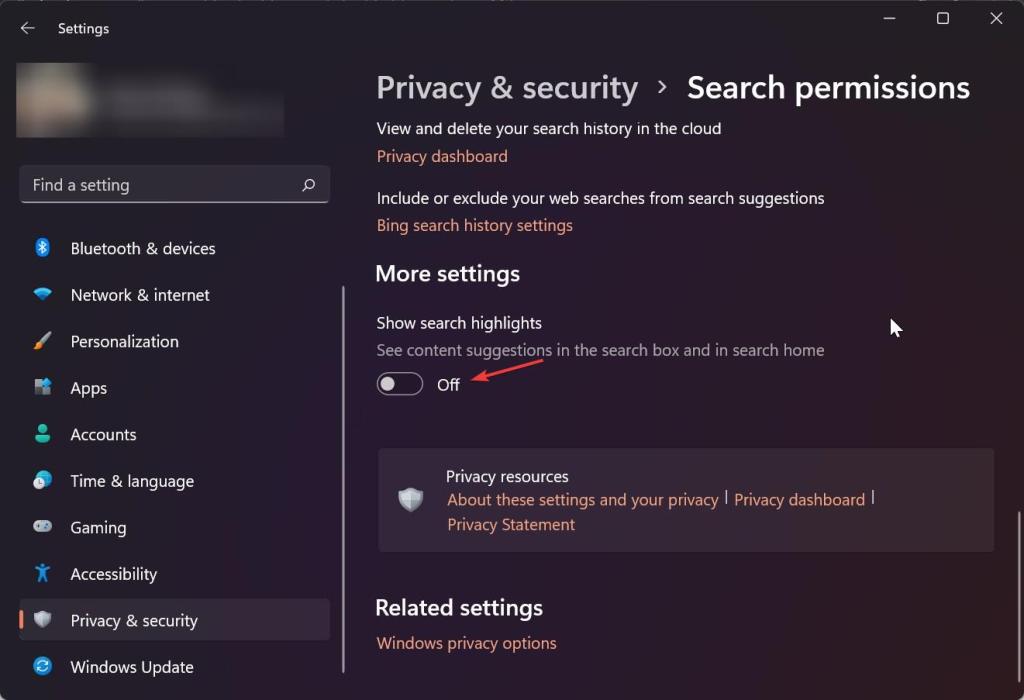This screenshot has height=700, width=1024.
Task: Click the Accounts person icon
Action: point(42,434)
